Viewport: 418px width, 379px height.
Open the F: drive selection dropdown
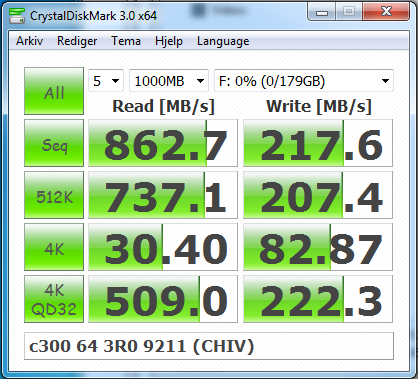(x=304, y=81)
